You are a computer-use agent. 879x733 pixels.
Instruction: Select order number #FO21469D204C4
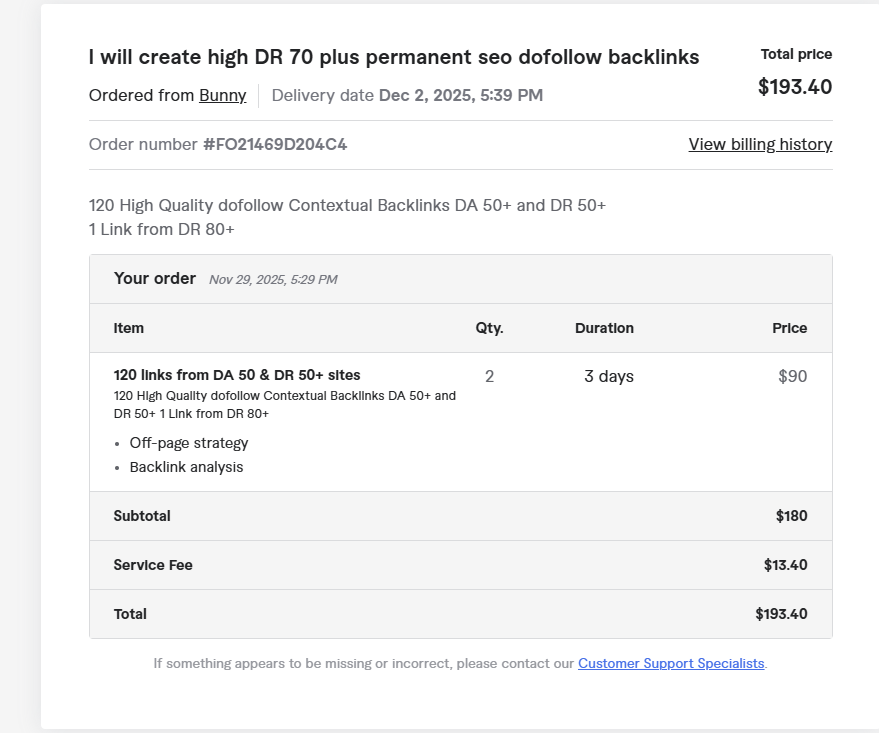275,145
